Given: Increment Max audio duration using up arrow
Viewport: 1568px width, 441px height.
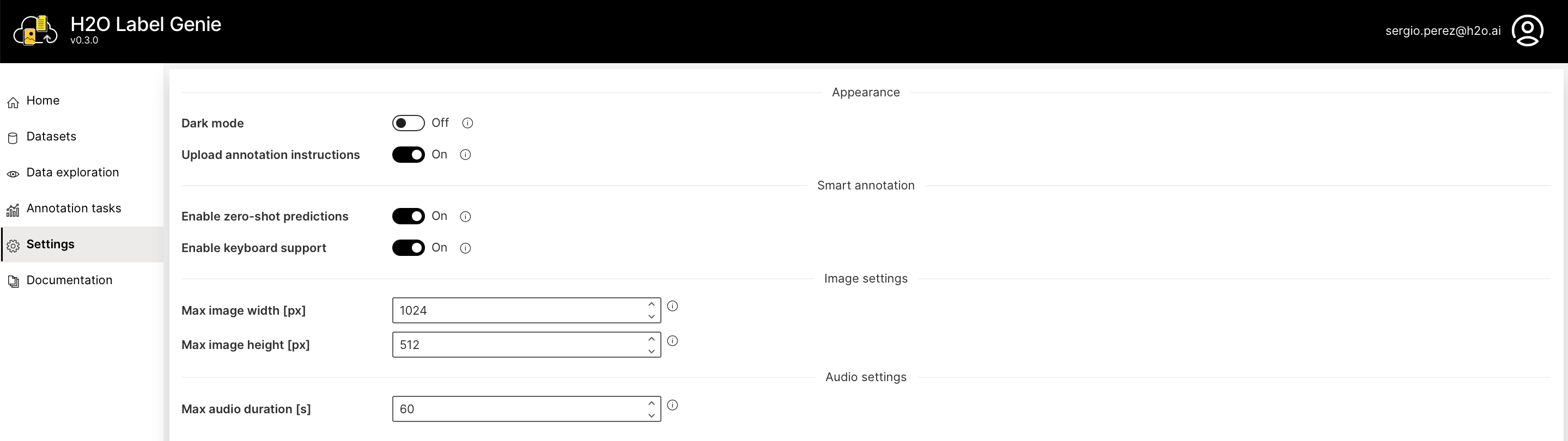Looking at the screenshot, I should point(651,403).
